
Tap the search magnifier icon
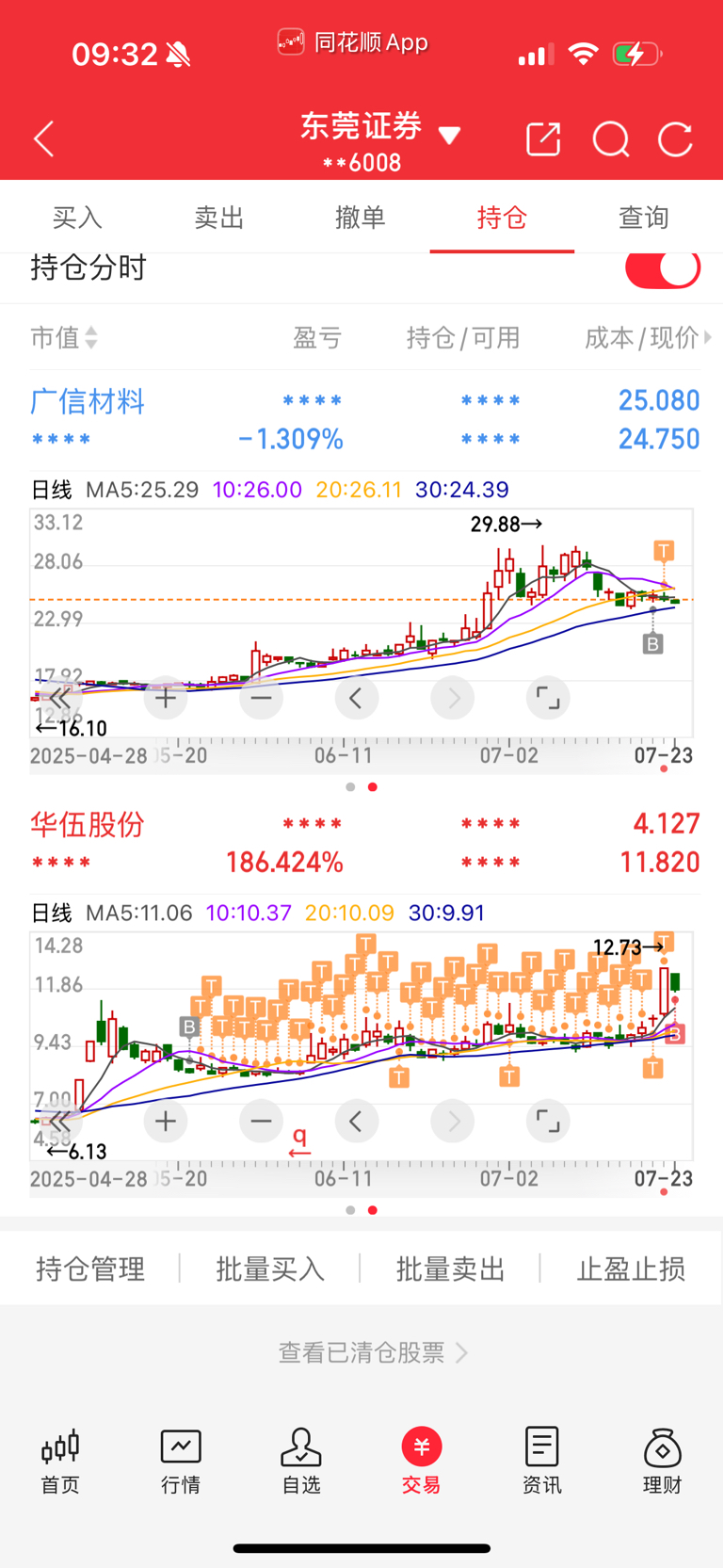point(611,139)
